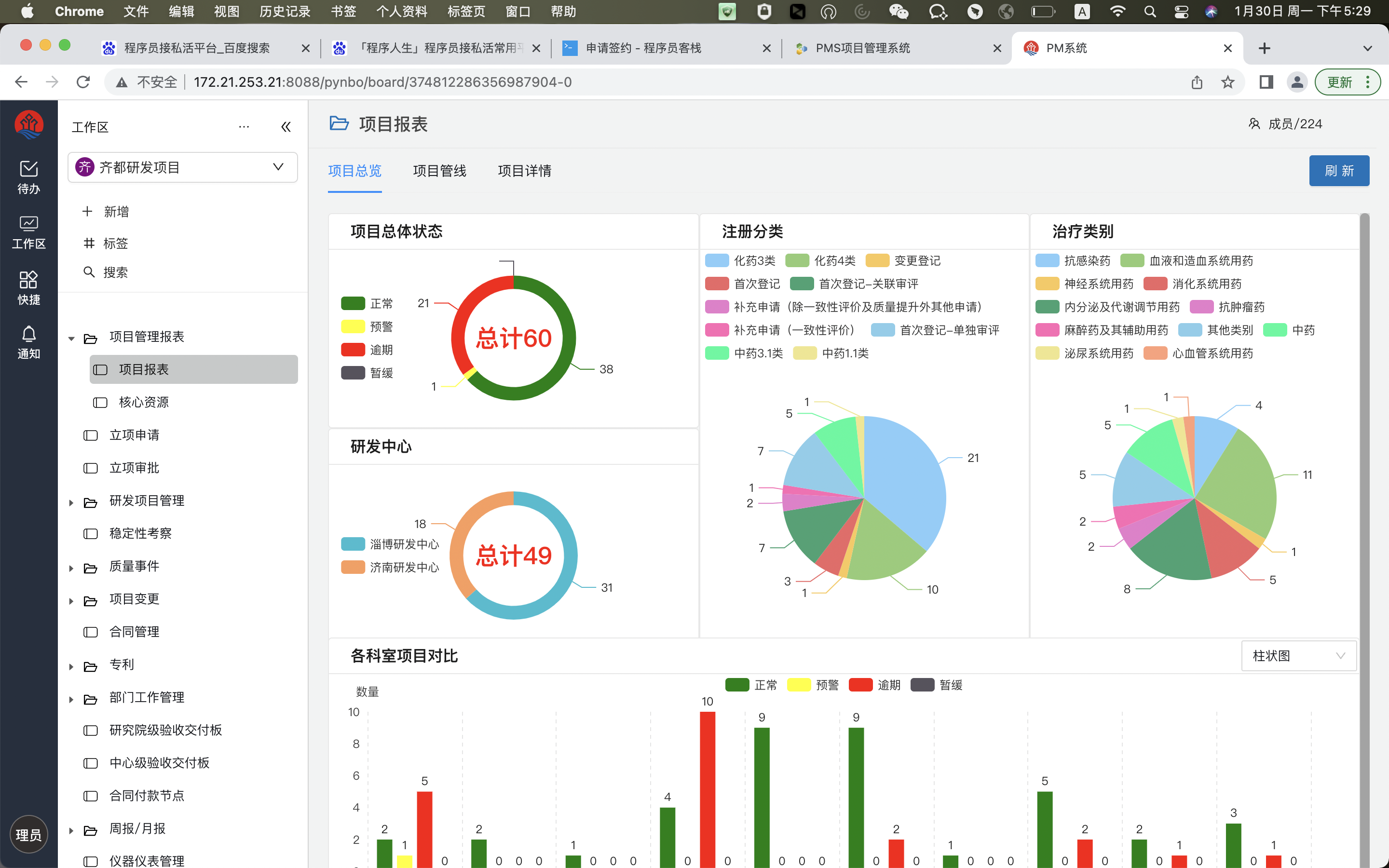
Task: Open the 柱状图 chart type dropdown
Action: click(1299, 656)
